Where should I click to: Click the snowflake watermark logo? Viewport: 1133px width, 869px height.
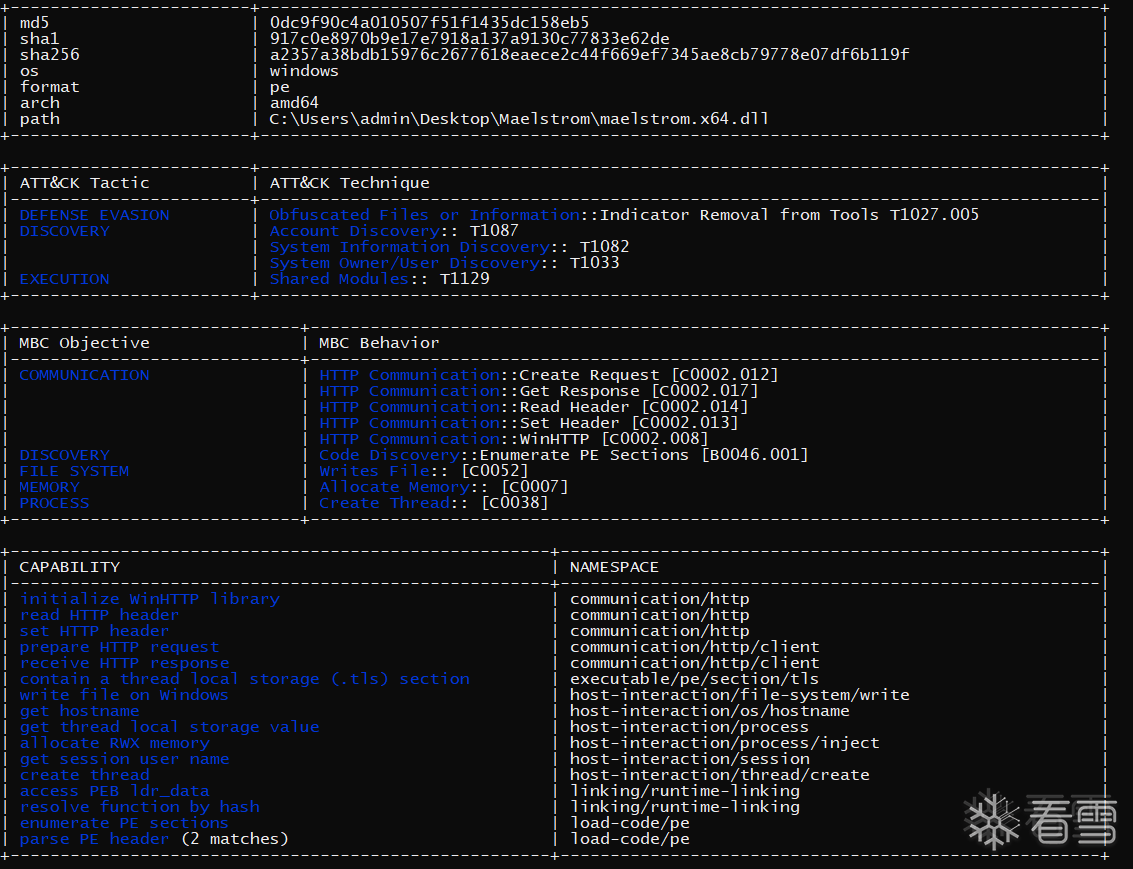click(991, 818)
